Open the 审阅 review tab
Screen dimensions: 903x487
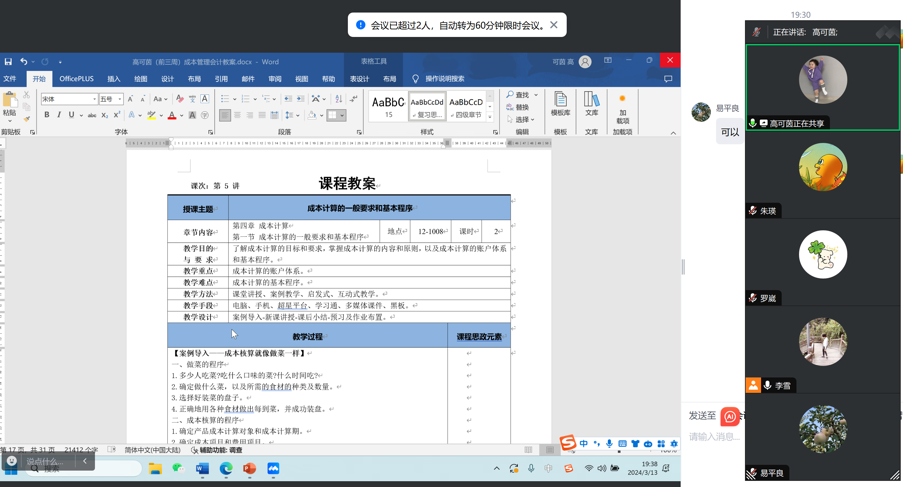pos(274,79)
